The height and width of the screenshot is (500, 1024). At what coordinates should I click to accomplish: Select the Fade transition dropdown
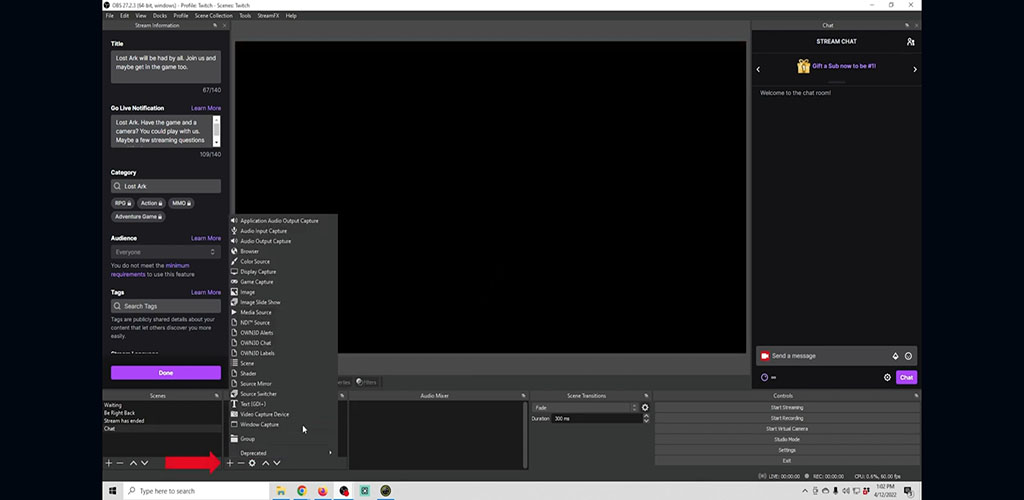tap(585, 407)
